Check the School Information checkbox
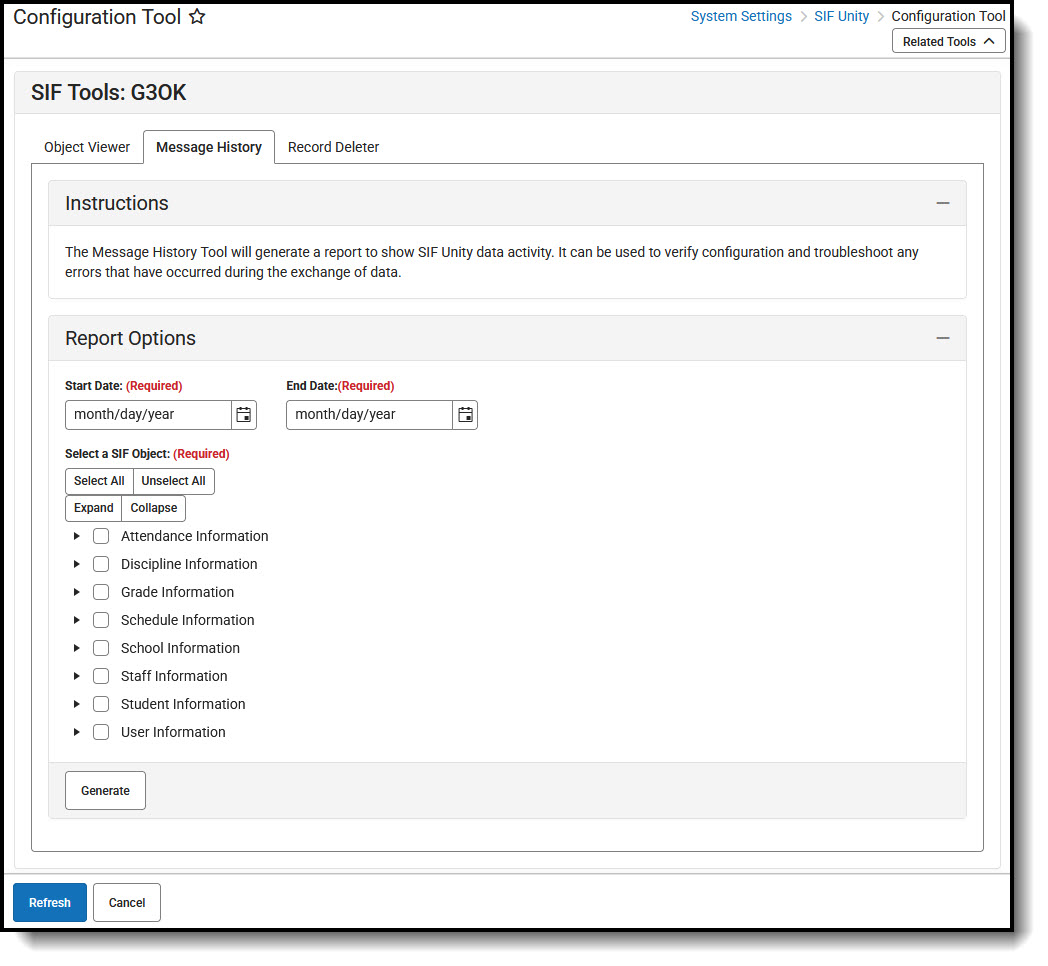Viewport: 1048px width, 966px height. 101,648
